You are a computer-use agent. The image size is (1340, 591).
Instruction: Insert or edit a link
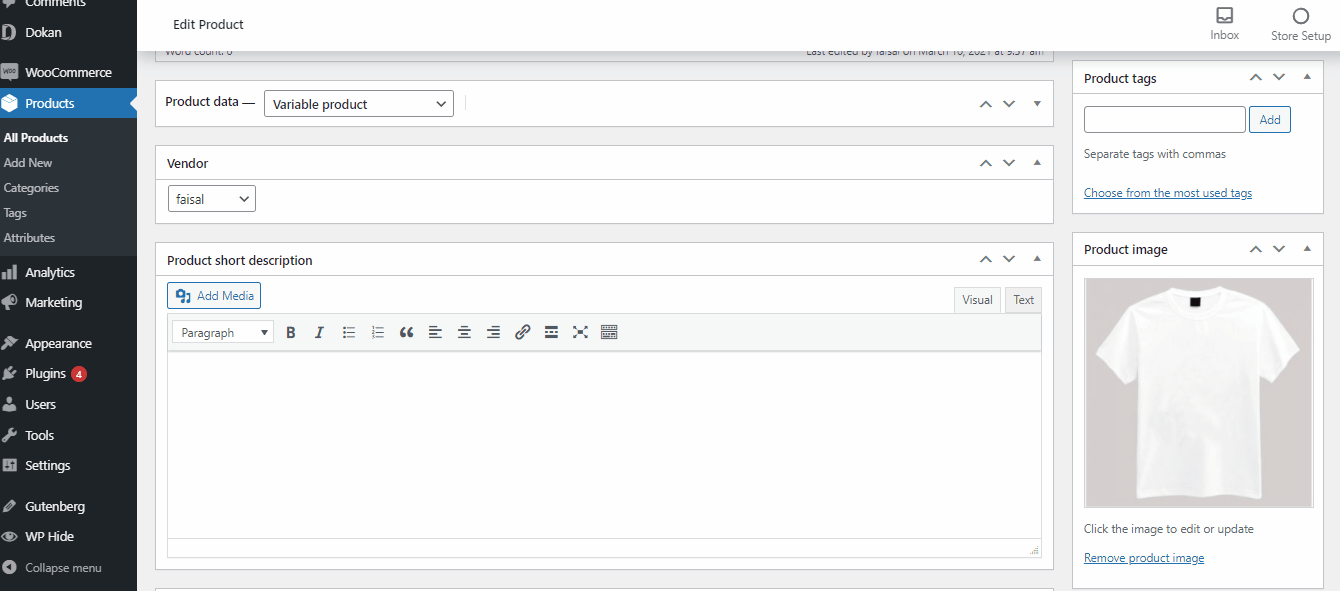[522, 332]
